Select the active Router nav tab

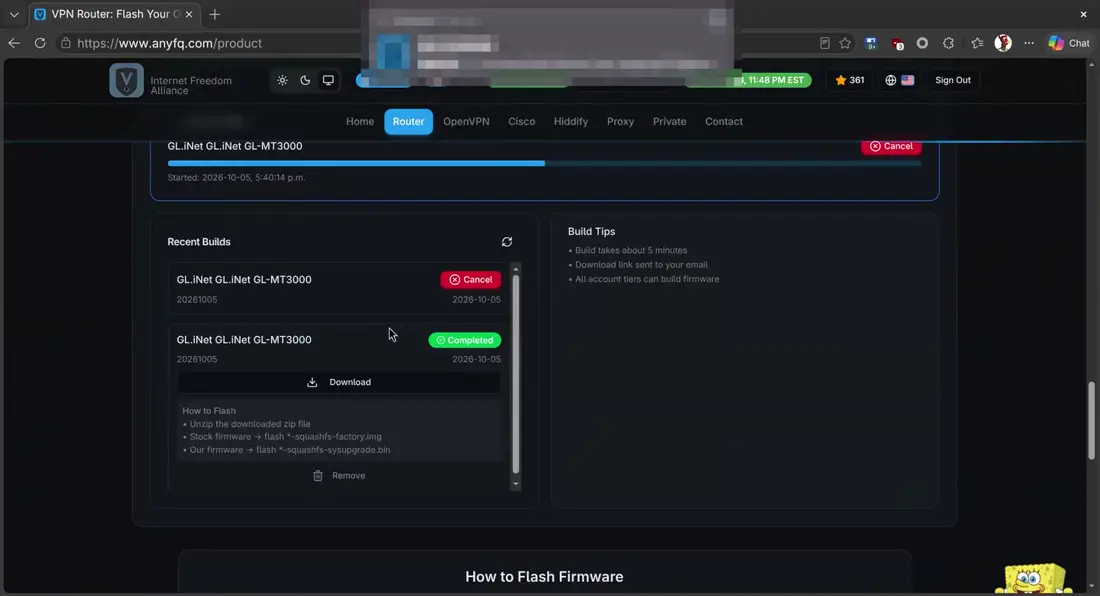(x=408, y=121)
